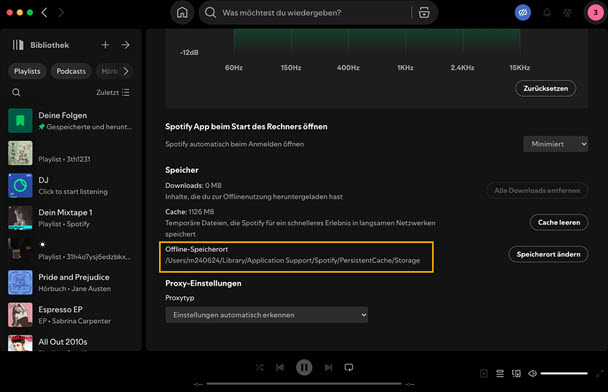Open All Out 2010s playlist

click(71, 342)
